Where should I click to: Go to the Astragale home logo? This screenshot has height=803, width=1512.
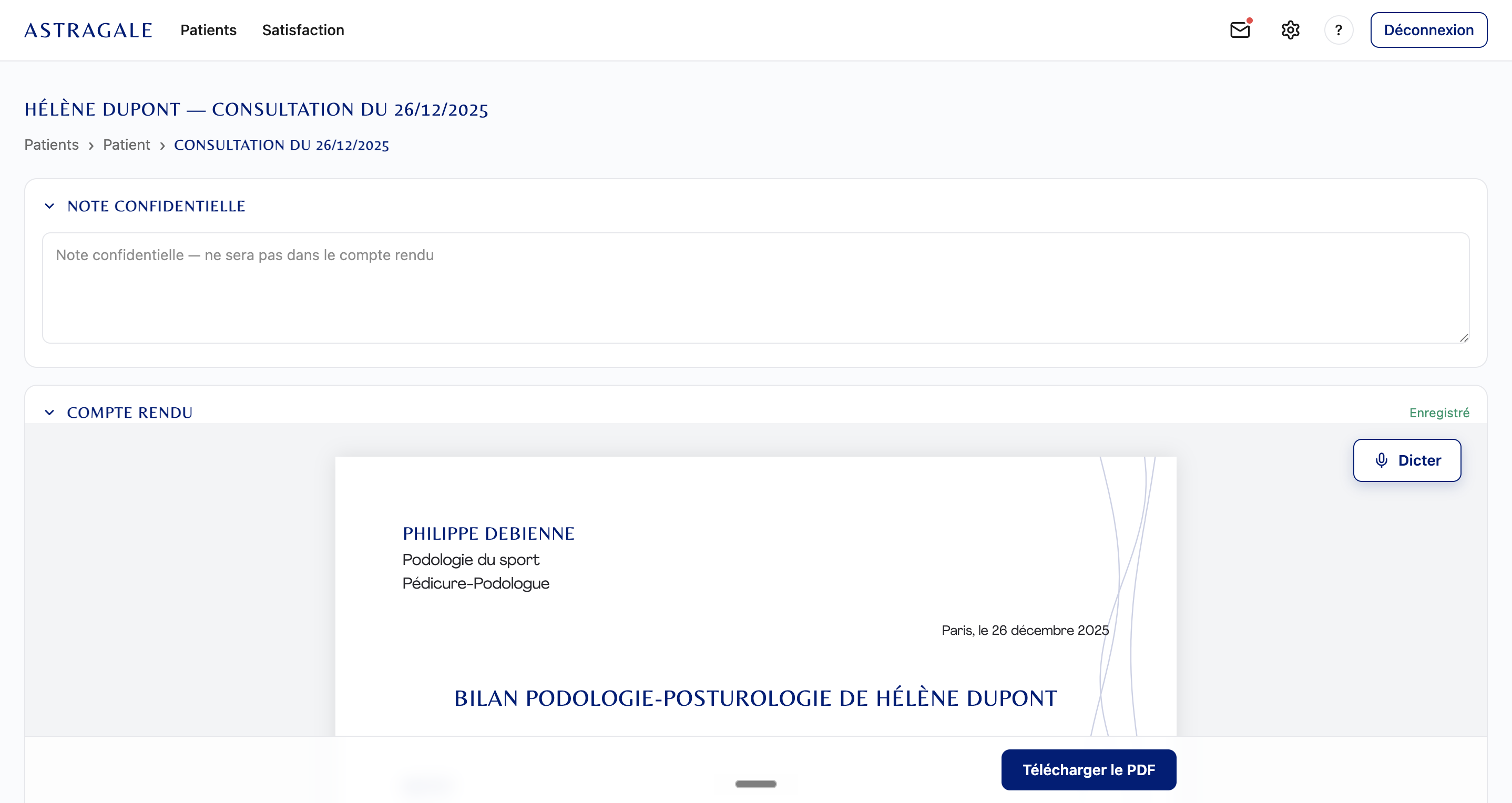pyautogui.click(x=88, y=30)
